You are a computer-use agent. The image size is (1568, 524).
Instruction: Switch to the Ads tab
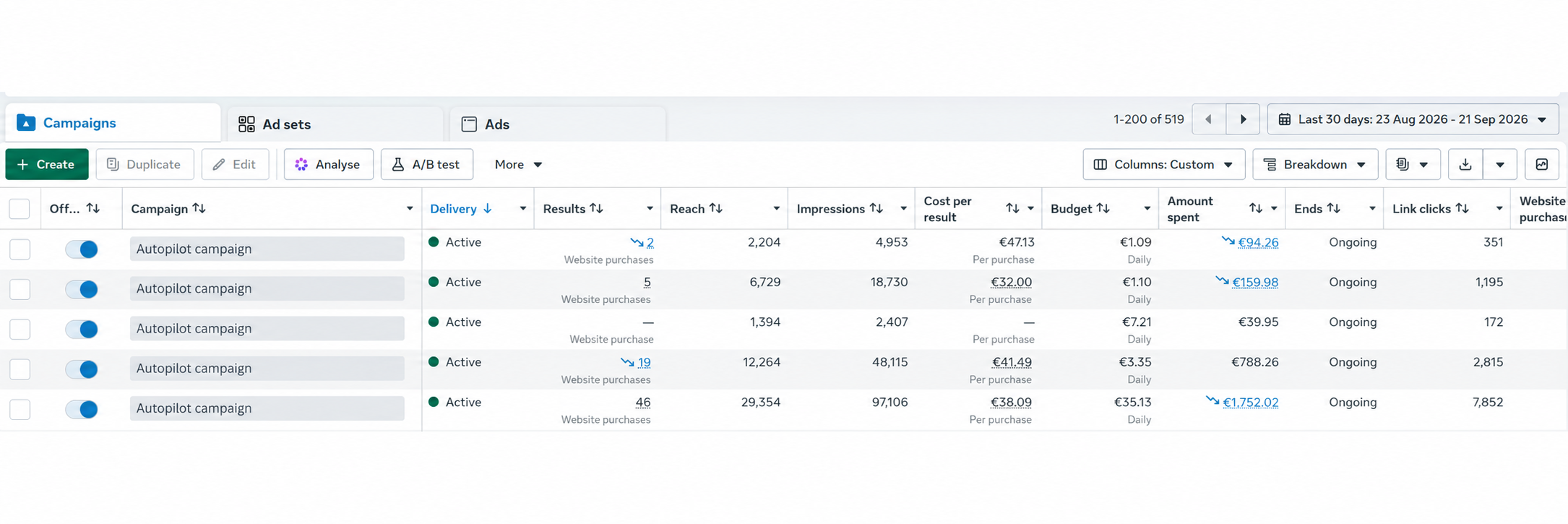pyautogui.click(x=557, y=124)
